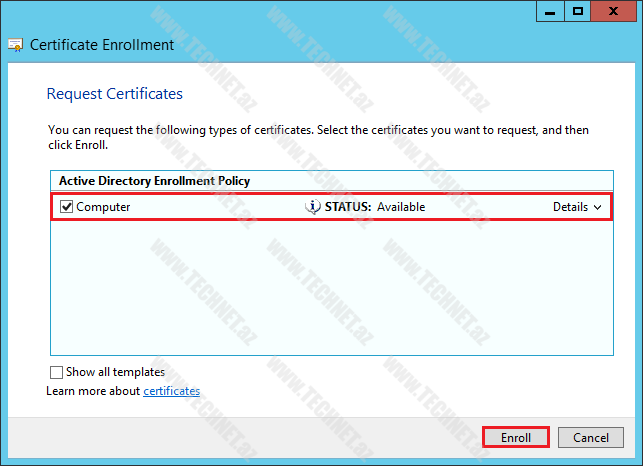The image size is (643, 466).
Task: Click the Certificate Enrollment window title text
Action: coord(102,45)
